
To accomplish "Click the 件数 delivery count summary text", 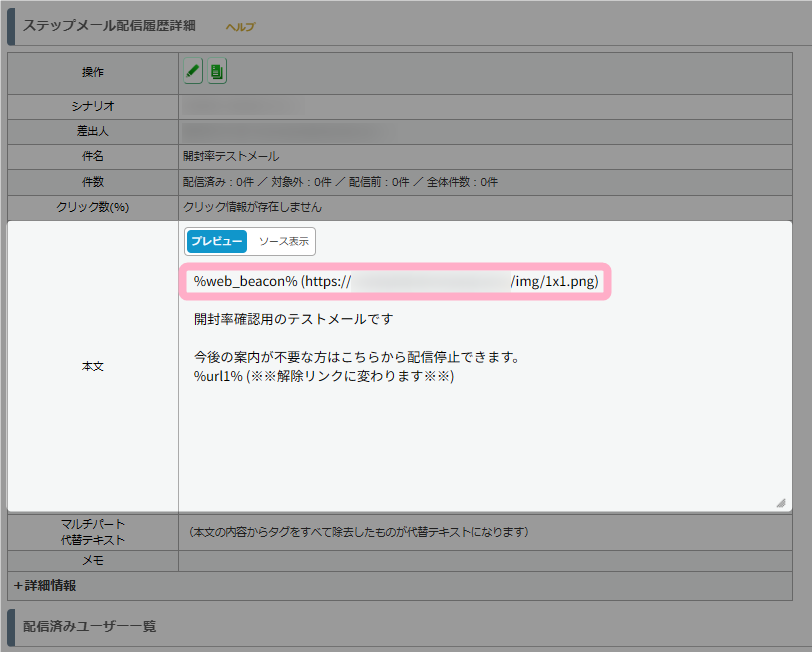I will pyautogui.click(x=340, y=182).
